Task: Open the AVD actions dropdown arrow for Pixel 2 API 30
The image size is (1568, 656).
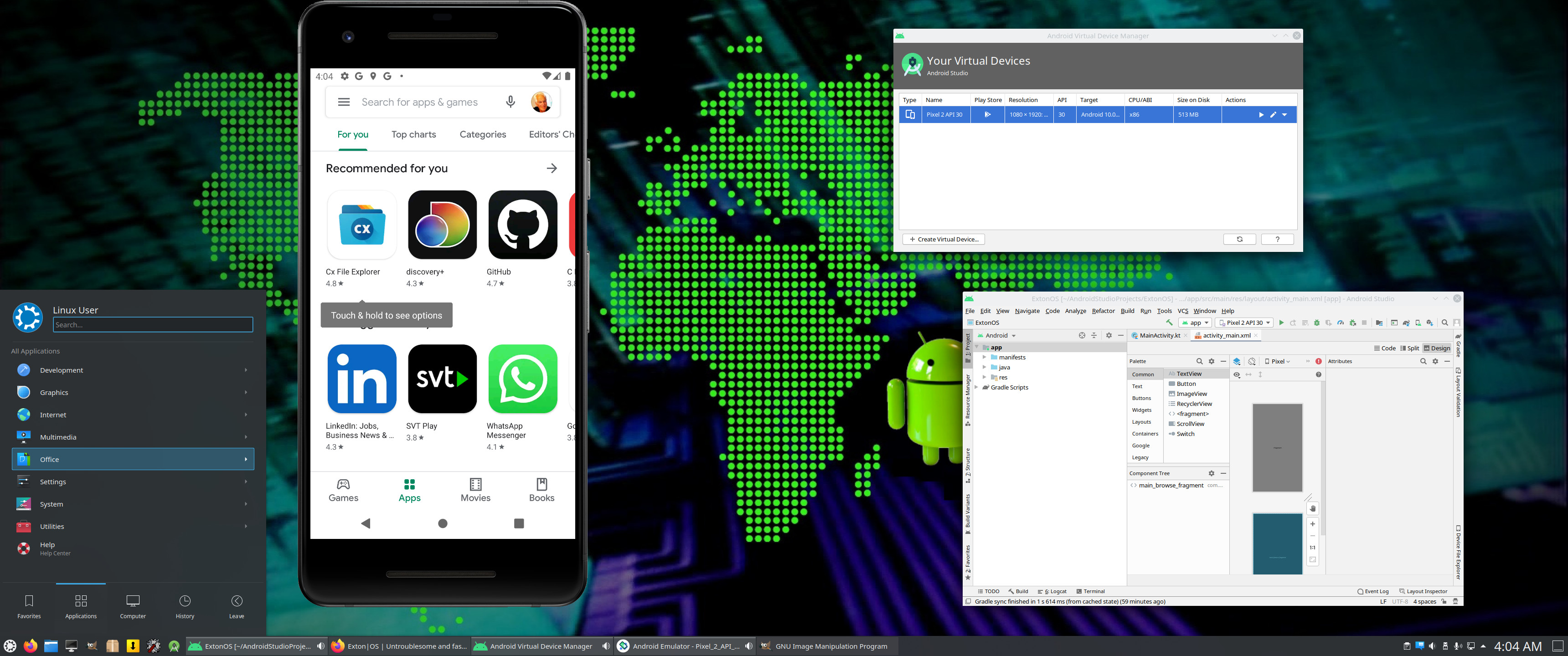Action: 1284,114
